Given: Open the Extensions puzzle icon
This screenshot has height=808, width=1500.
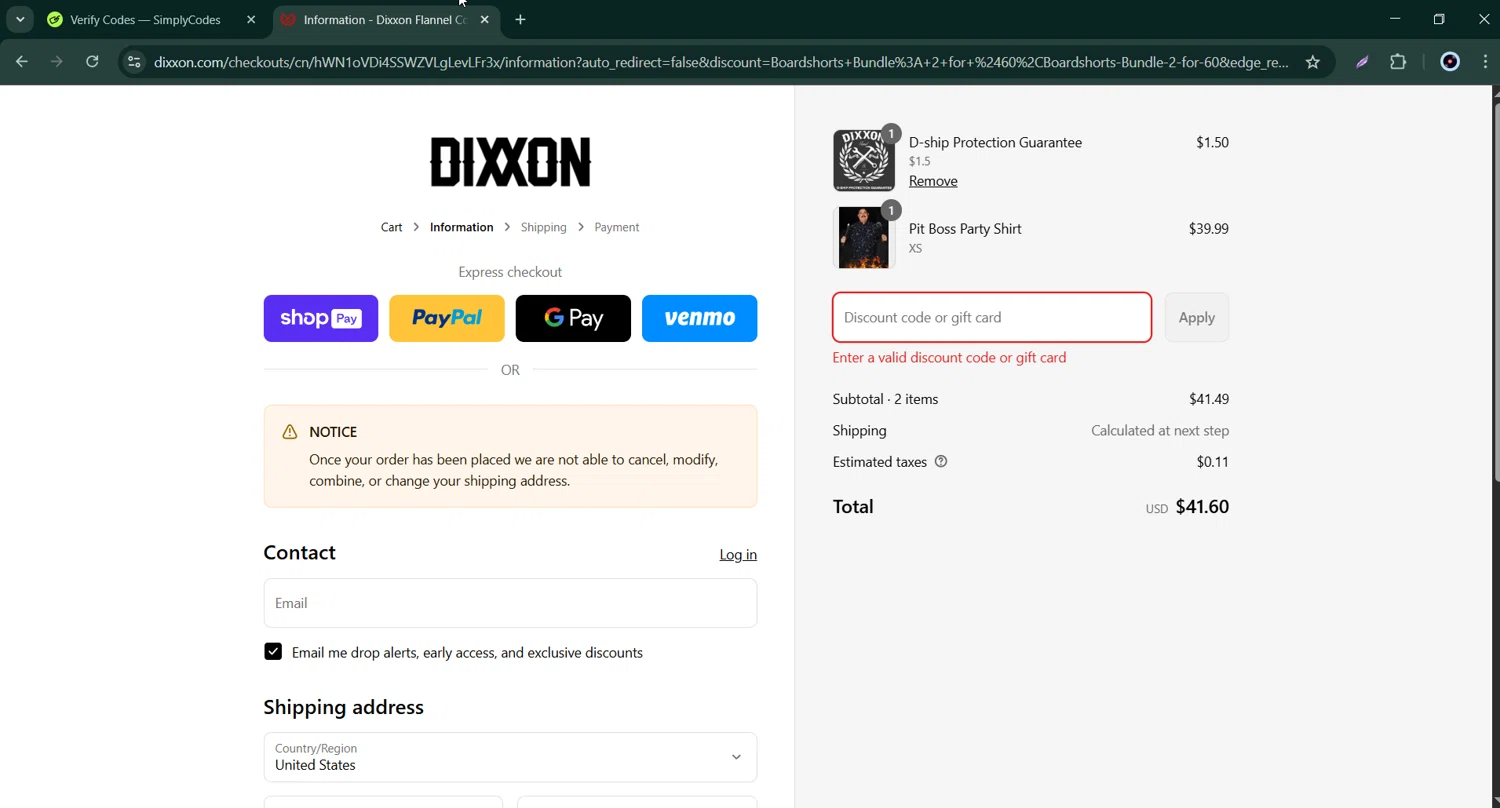Looking at the screenshot, I should pyautogui.click(x=1398, y=62).
